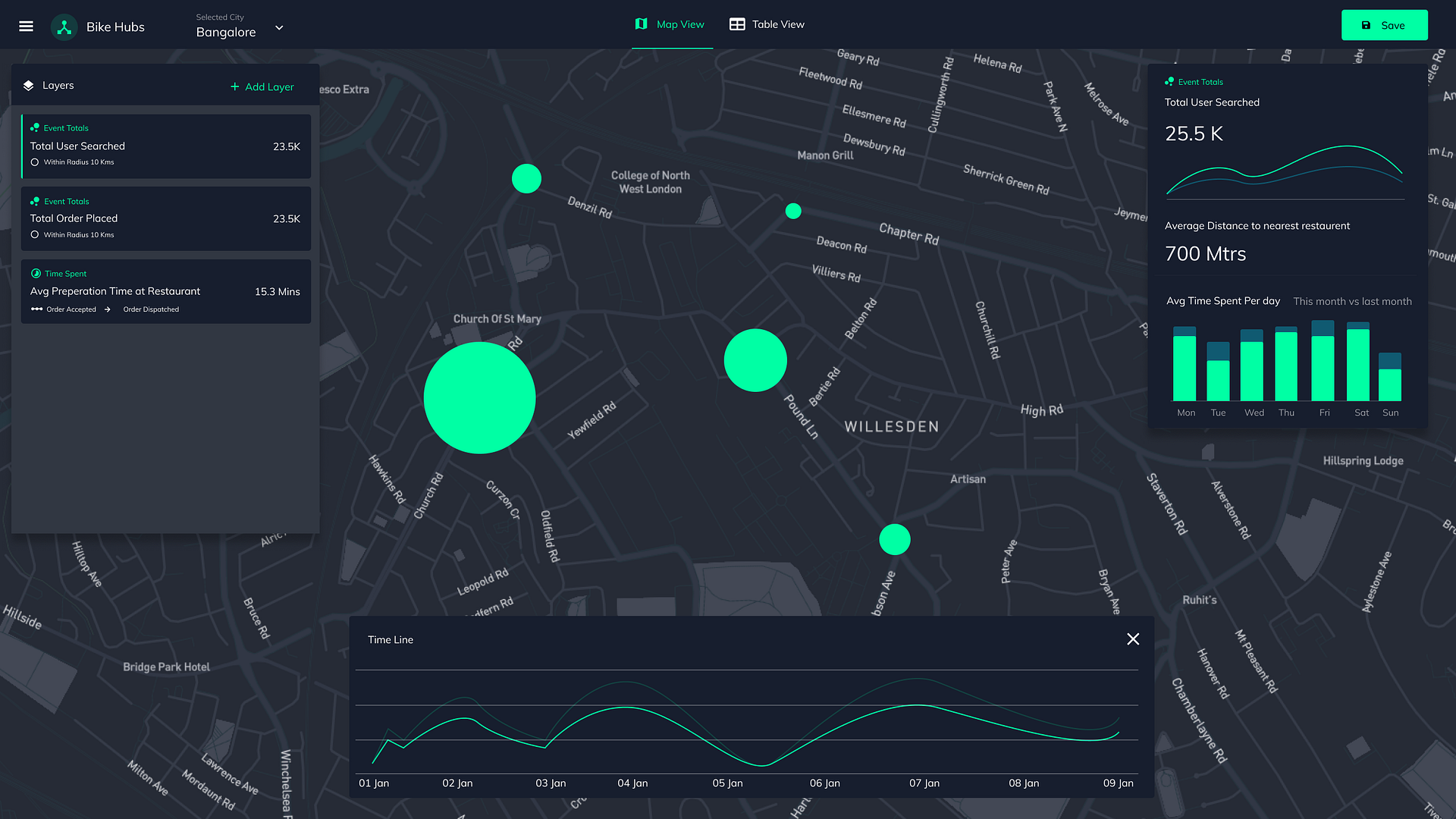Click the Time Spent clock icon
The image size is (1456, 819).
tap(36, 274)
